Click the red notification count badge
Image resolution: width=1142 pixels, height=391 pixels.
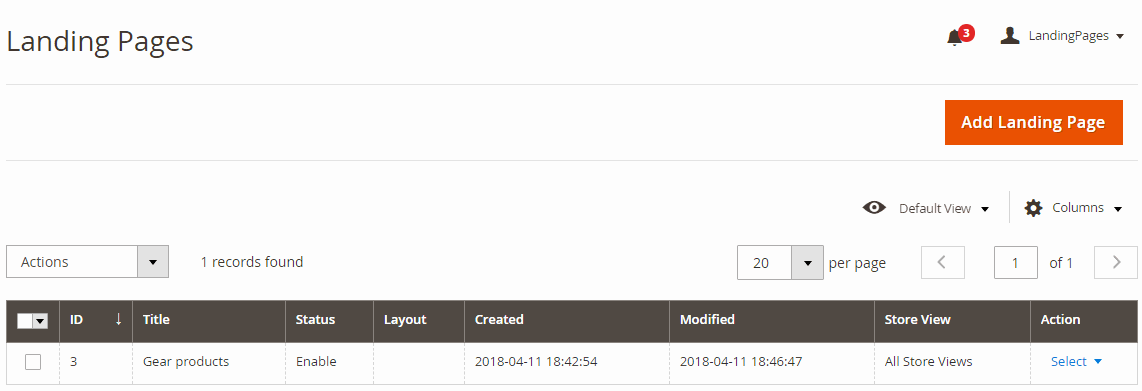(x=966, y=32)
